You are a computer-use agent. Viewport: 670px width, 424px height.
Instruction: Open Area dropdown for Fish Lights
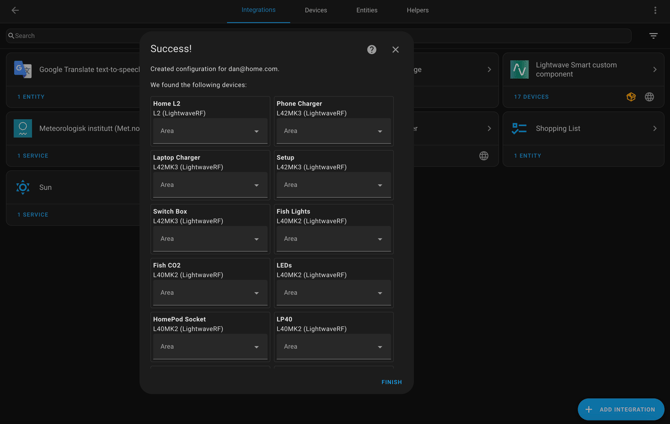[x=334, y=238]
